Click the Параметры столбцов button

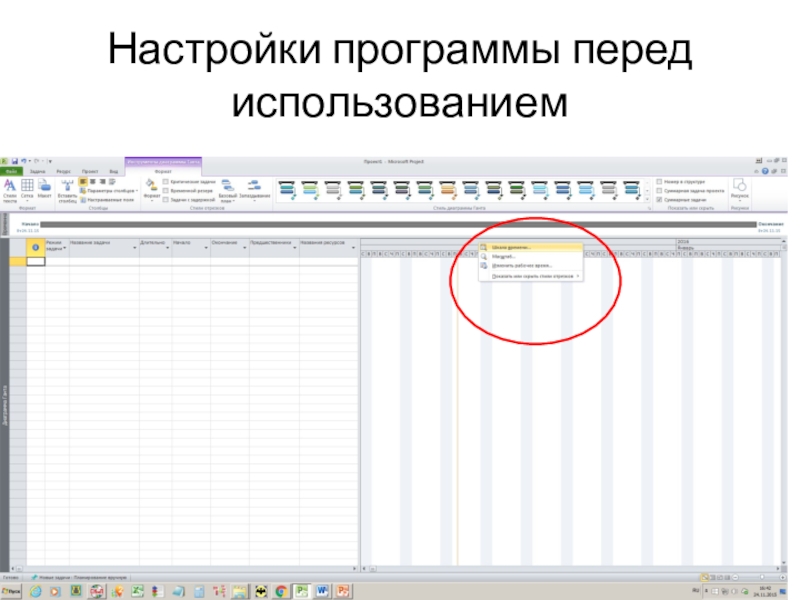tap(112, 190)
